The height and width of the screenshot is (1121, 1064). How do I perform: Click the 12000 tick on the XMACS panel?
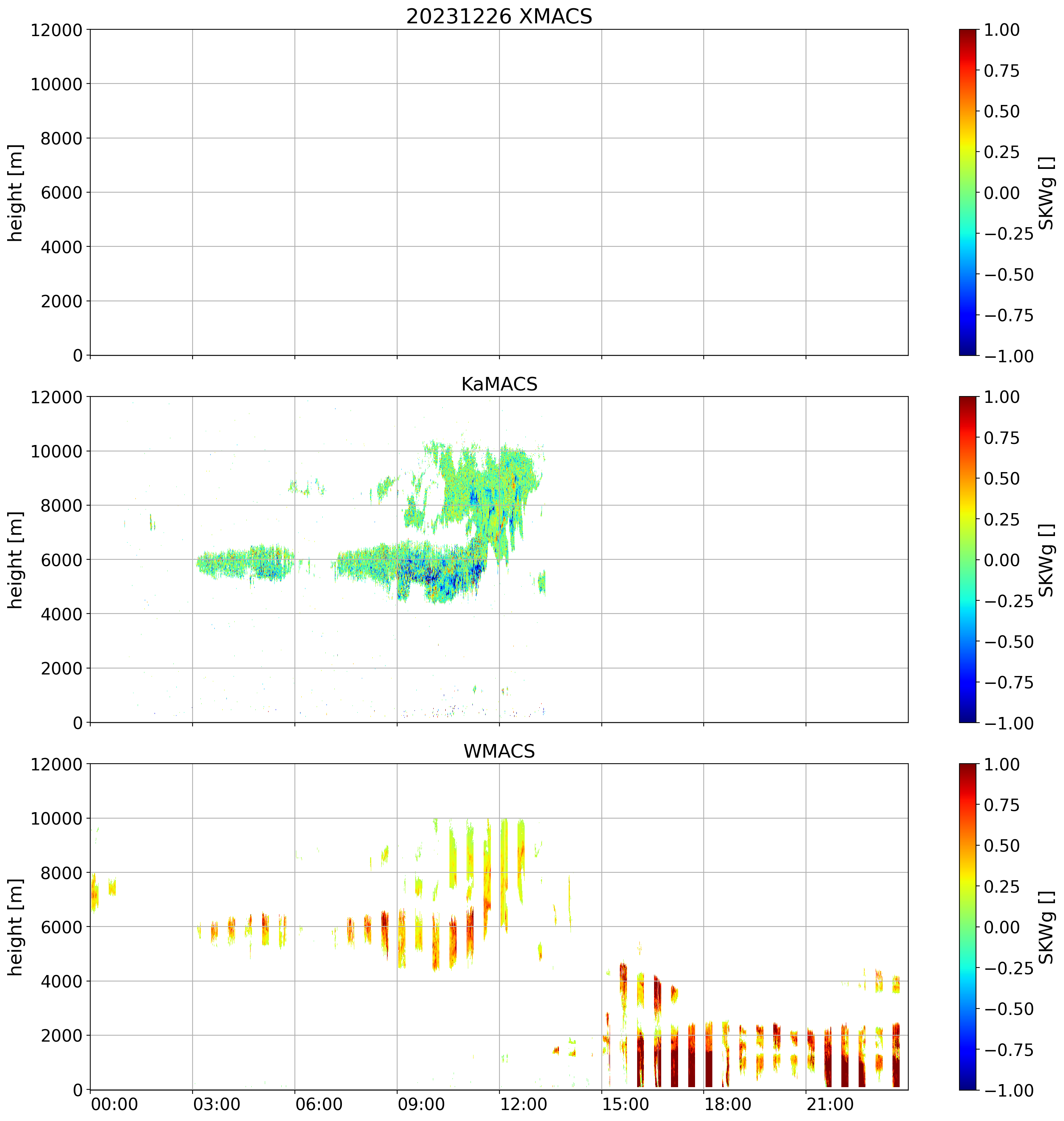pyautogui.click(x=57, y=30)
